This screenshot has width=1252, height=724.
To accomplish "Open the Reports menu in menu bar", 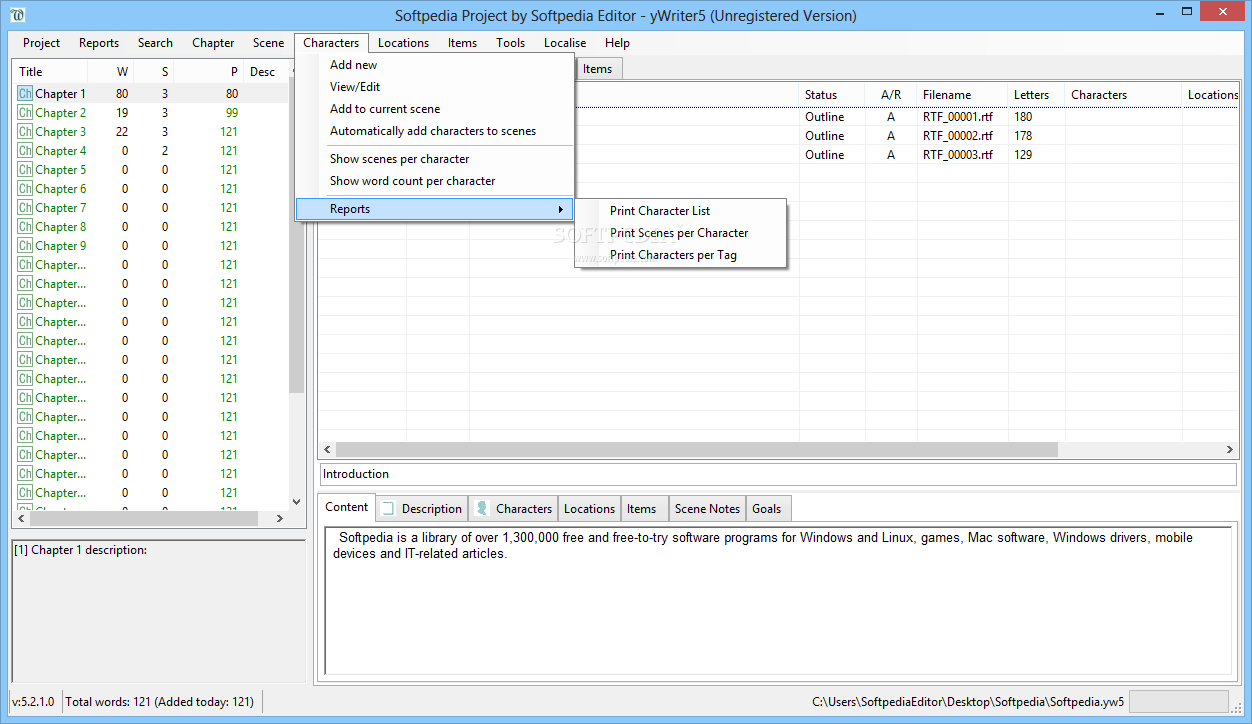I will point(99,43).
